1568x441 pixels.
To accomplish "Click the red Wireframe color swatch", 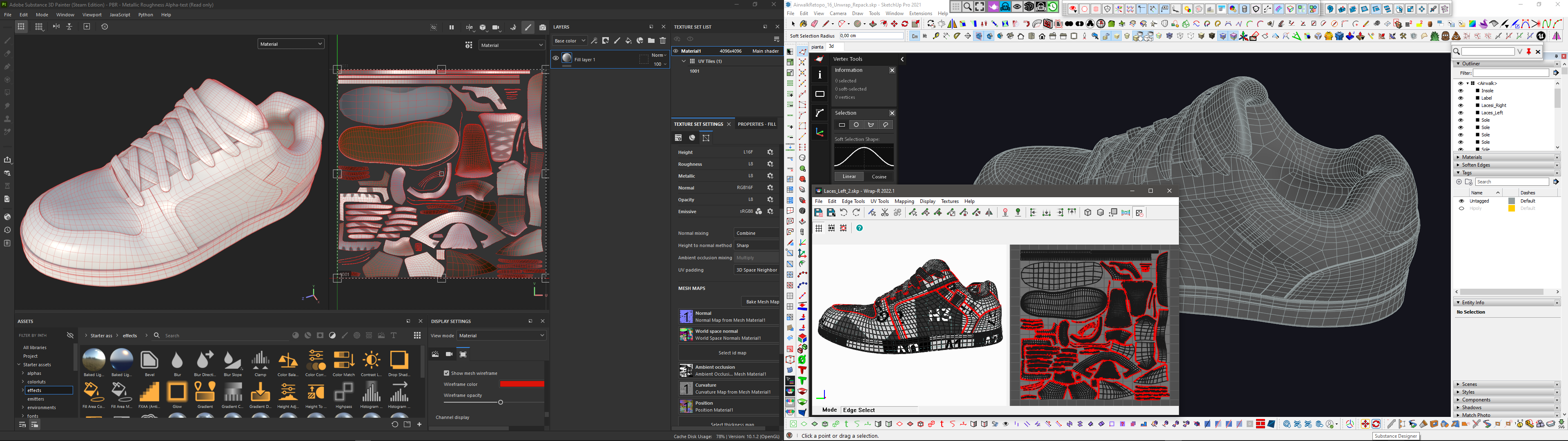I will [x=522, y=384].
